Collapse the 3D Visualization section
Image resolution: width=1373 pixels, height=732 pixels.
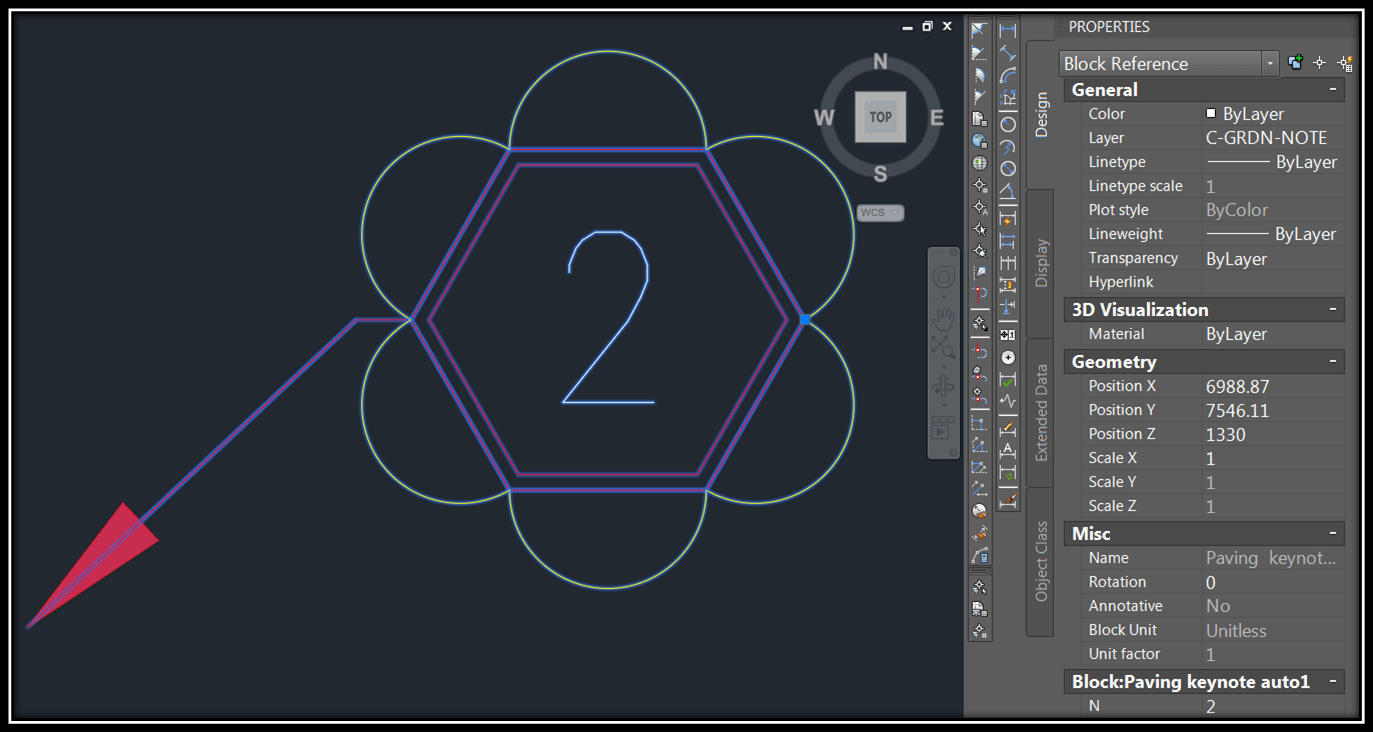[1333, 310]
